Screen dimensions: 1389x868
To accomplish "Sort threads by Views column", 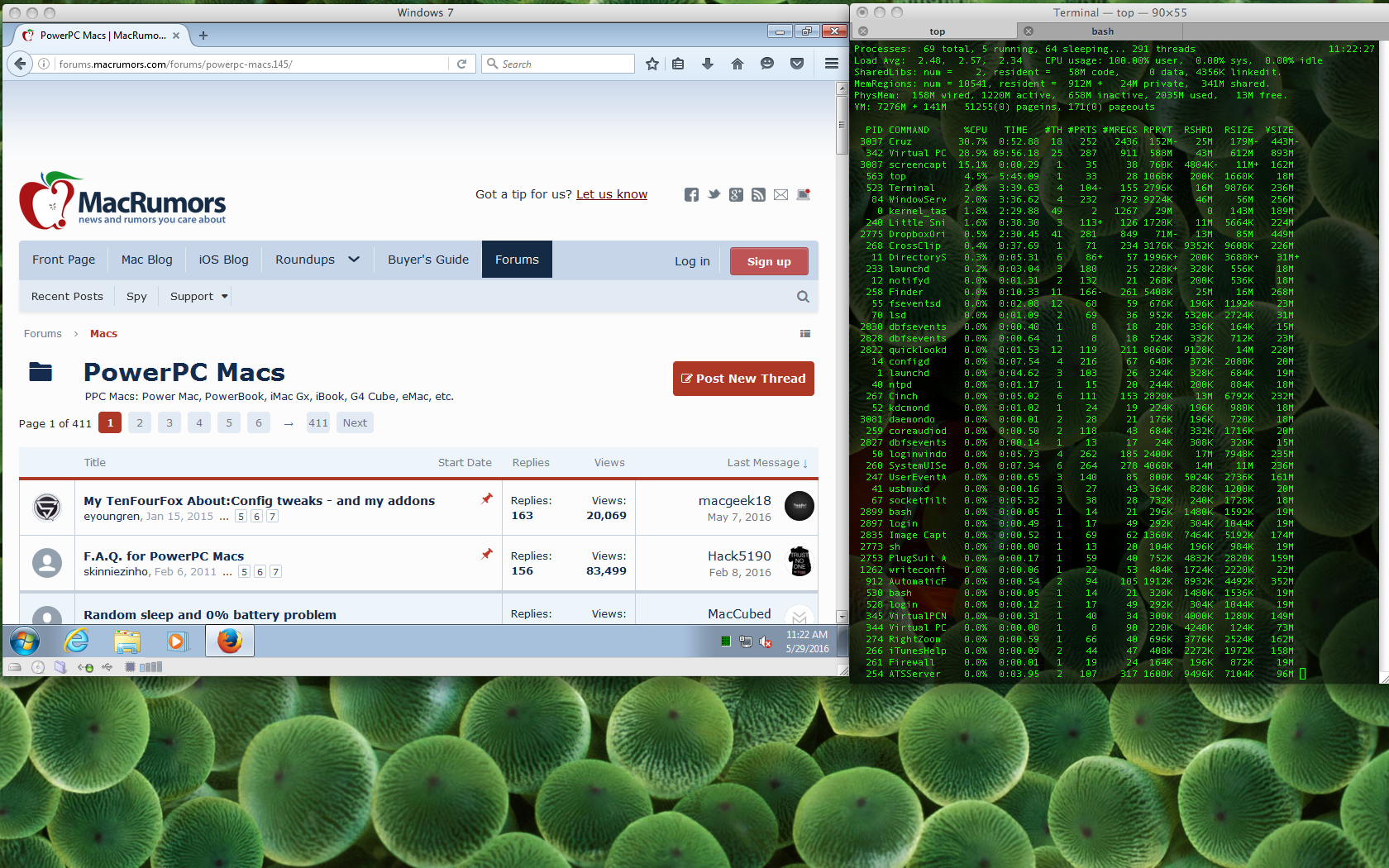I will point(609,463).
